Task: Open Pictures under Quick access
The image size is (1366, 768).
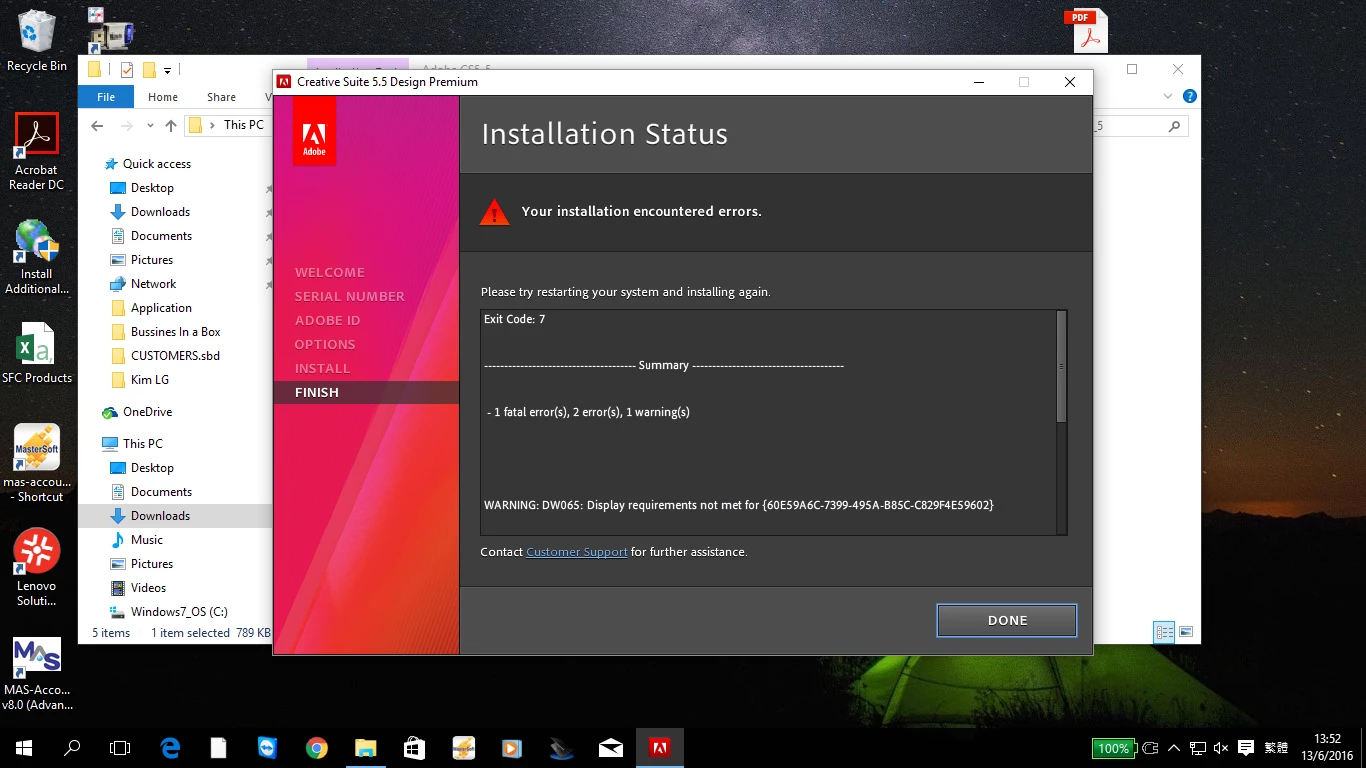Action: (x=152, y=260)
